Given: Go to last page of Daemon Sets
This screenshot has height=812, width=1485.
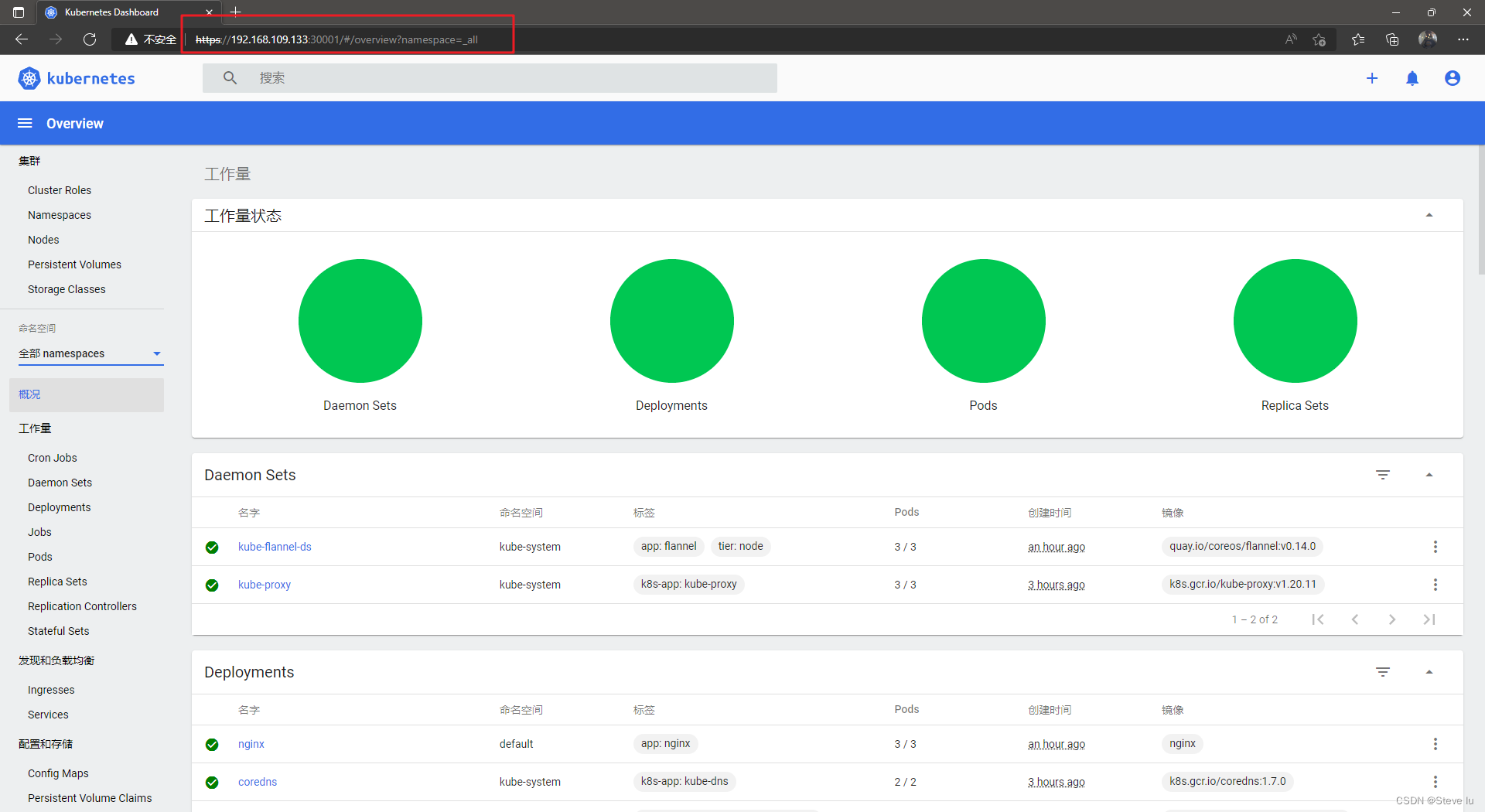Looking at the screenshot, I should [x=1429, y=619].
